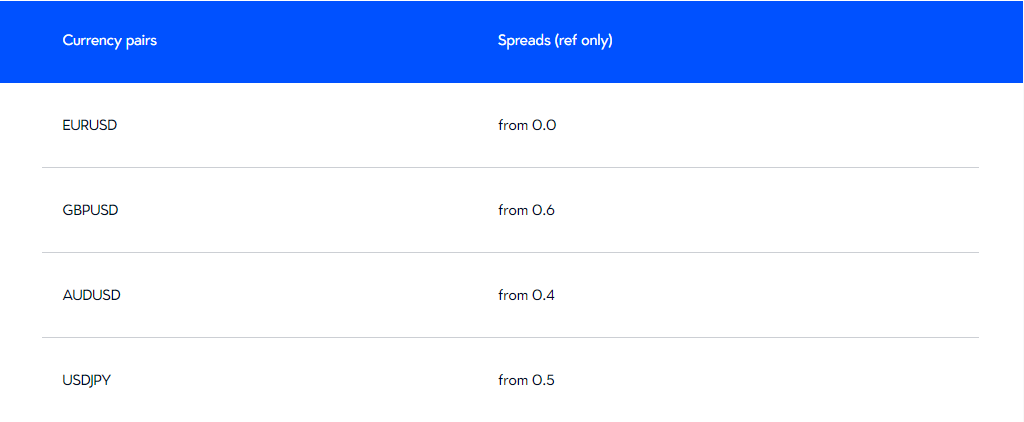The width and height of the screenshot is (1024, 422).
Task: Click the divider line below the EURUSD row
Action: [x=510, y=168]
